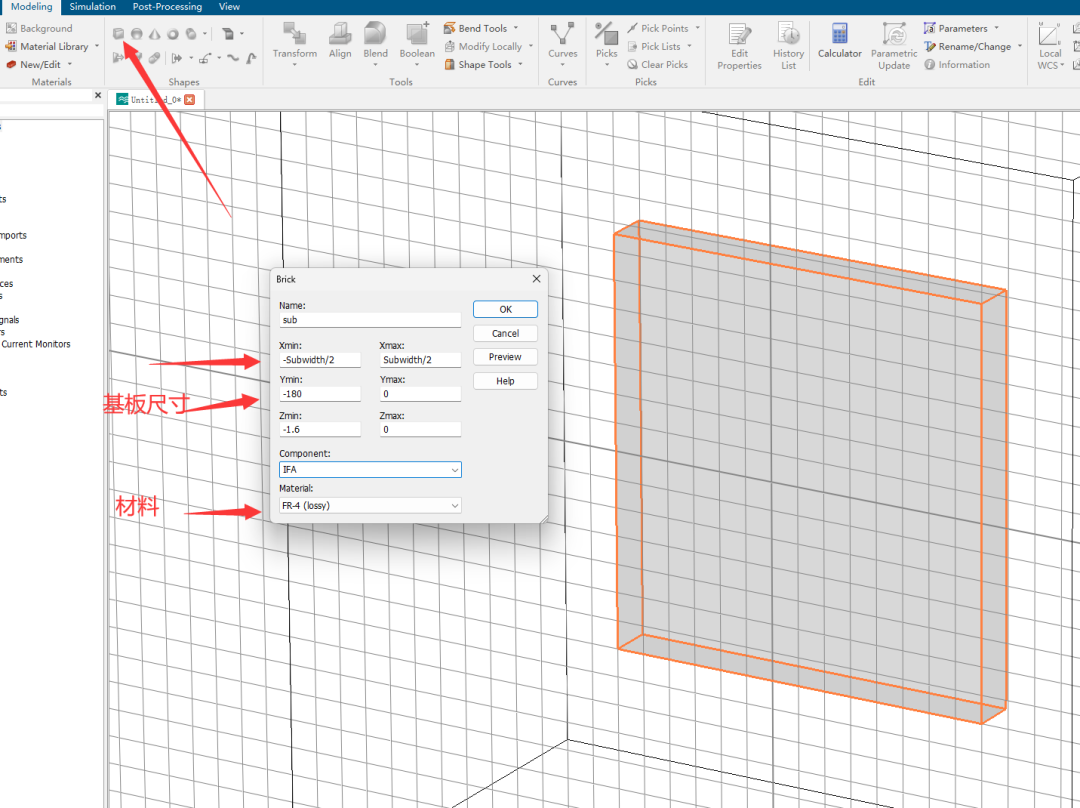Select the Brick shape tool

[x=118, y=33]
